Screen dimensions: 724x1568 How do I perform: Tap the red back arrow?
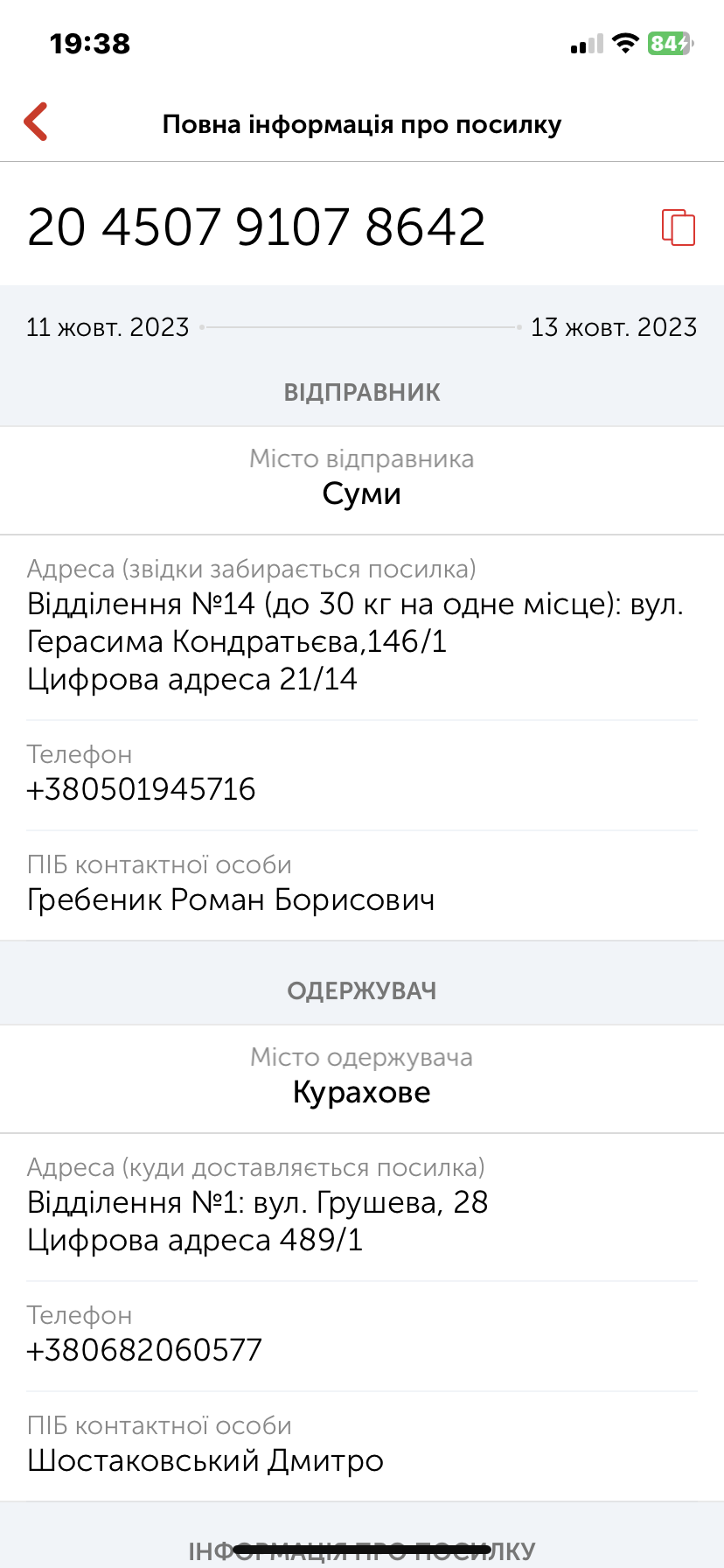coord(36,122)
